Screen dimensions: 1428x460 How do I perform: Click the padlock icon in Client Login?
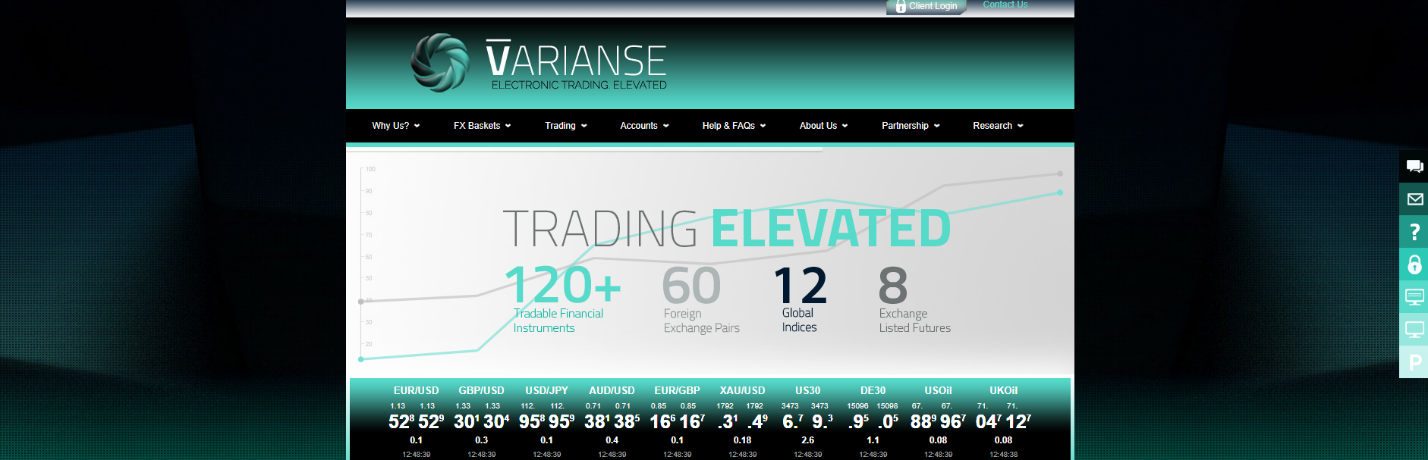(x=900, y=6)
